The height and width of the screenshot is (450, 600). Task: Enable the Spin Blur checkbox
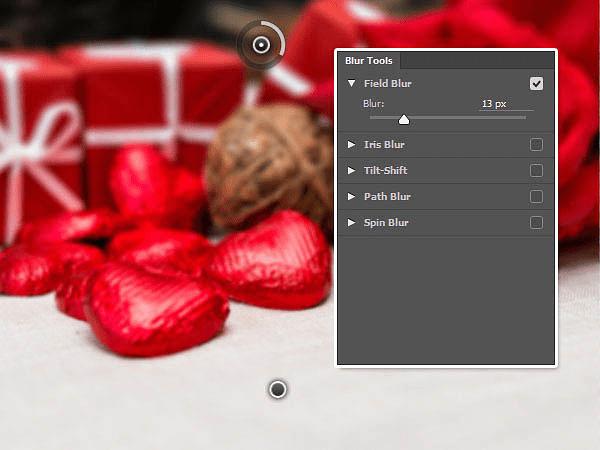536,223
